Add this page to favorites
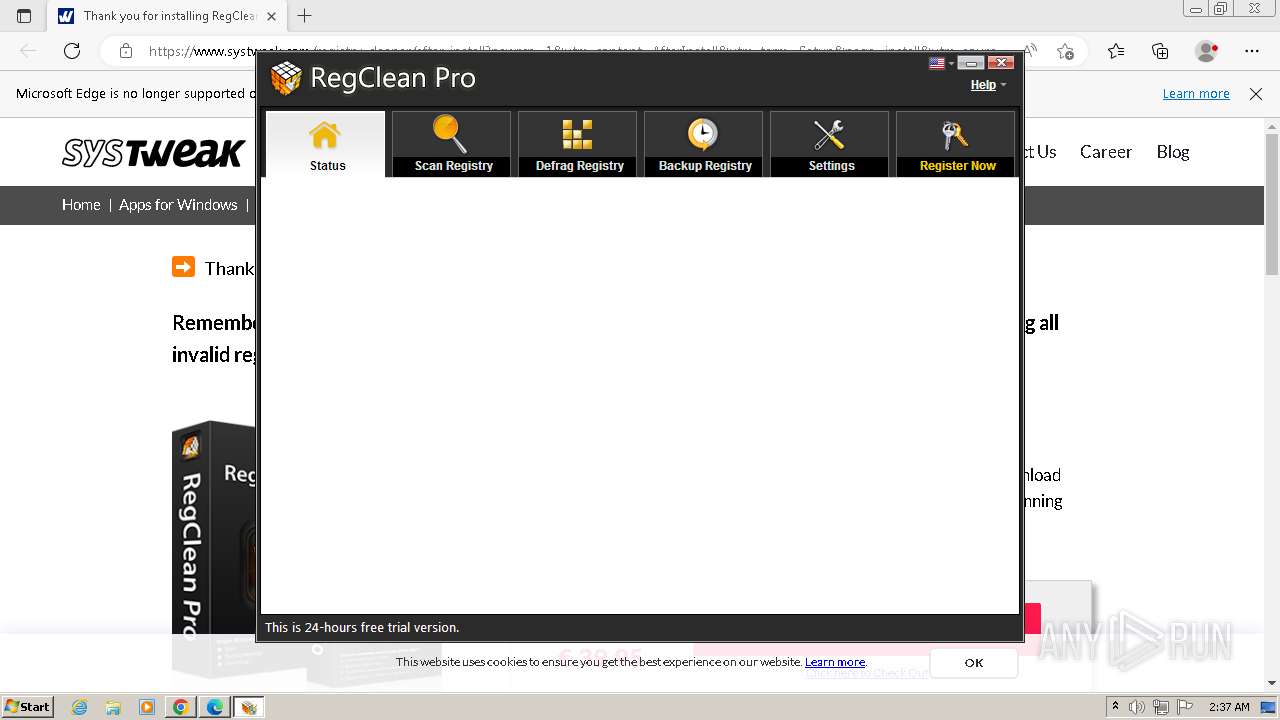 click(x=1066, y=51)
